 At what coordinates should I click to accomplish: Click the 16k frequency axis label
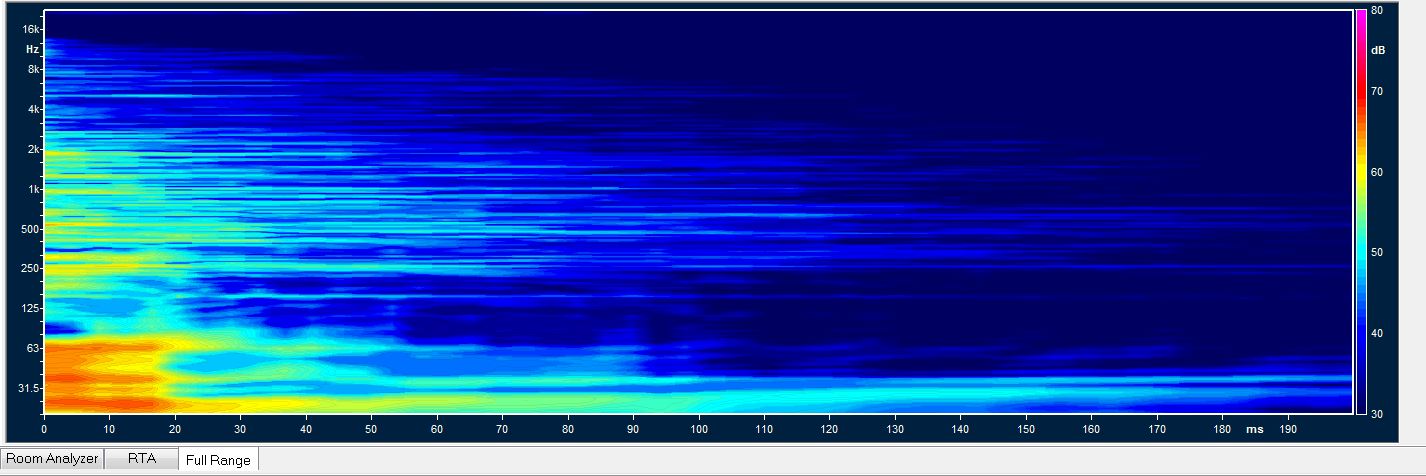pyautogui.click(x=32, y=30)
